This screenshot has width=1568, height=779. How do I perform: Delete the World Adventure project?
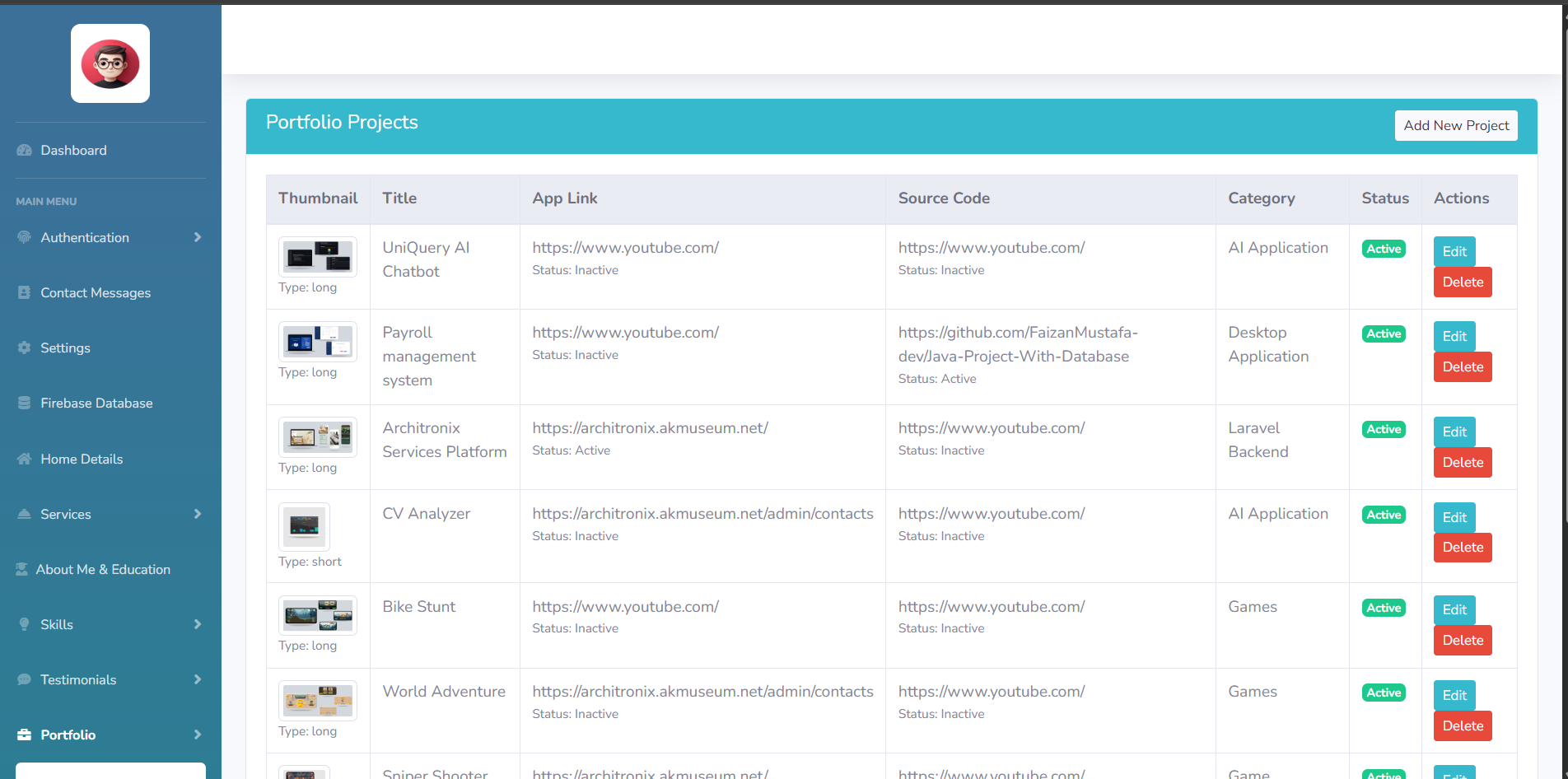coord(1463,725)
